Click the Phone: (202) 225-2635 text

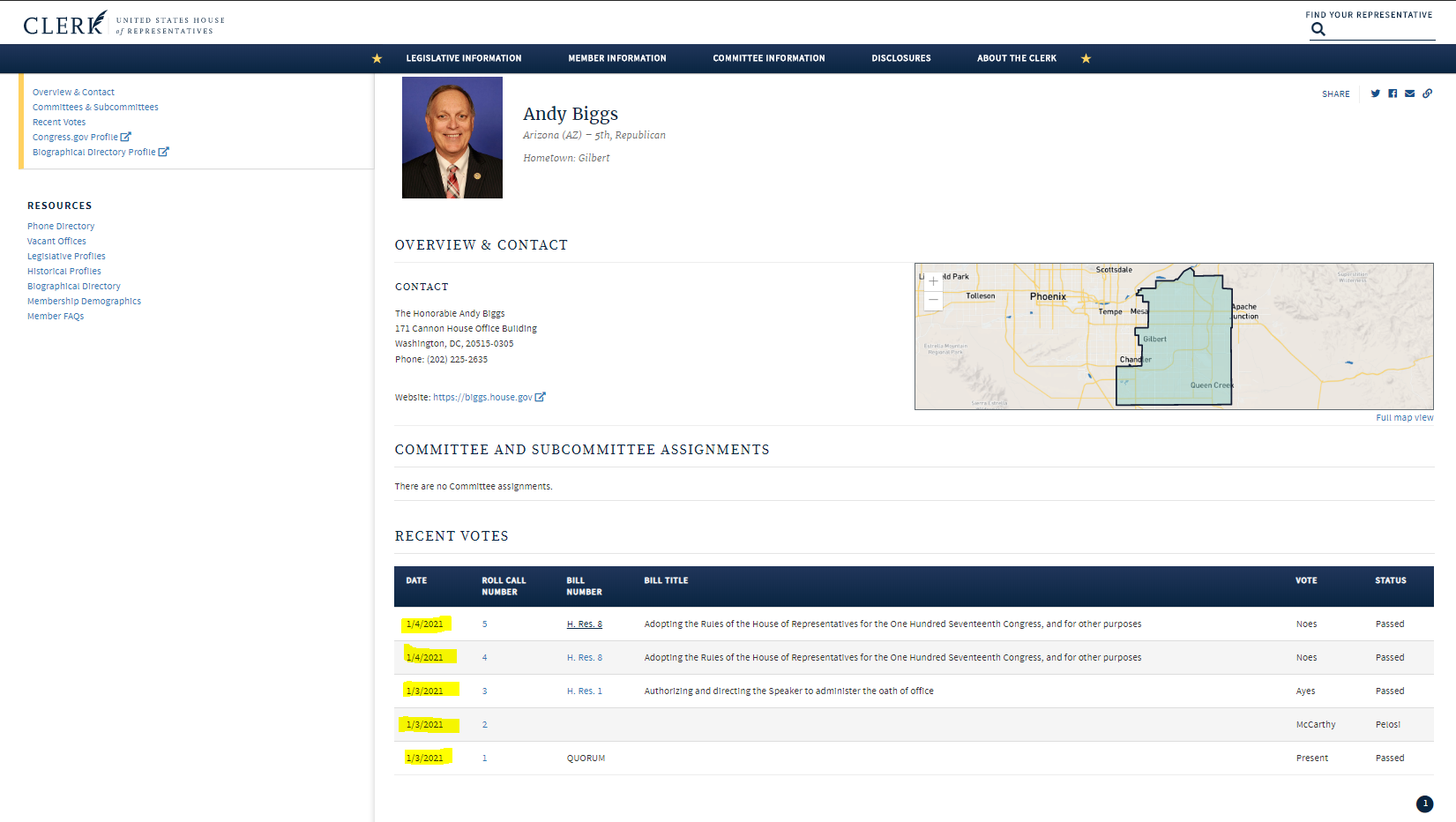(x=441, y=359)
